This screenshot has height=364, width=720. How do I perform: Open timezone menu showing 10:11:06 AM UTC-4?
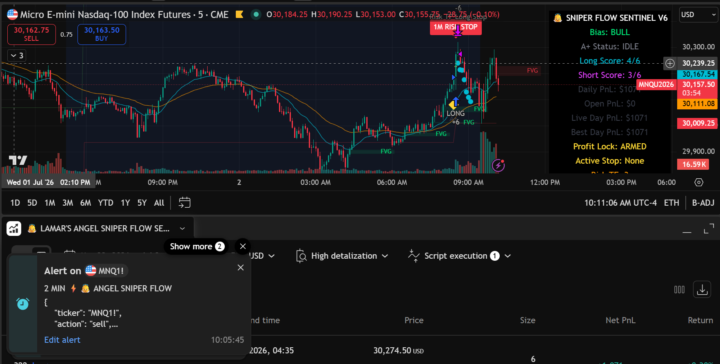620,202
